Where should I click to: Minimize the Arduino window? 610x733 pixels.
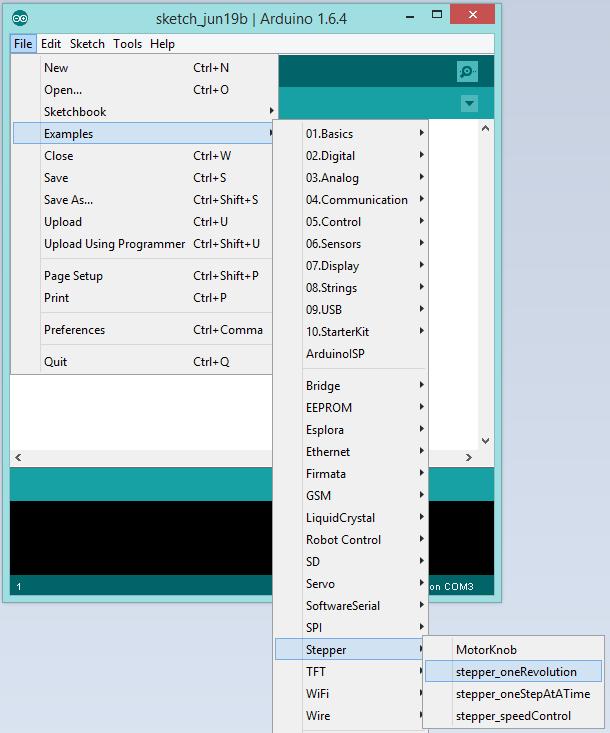point(410,17)
